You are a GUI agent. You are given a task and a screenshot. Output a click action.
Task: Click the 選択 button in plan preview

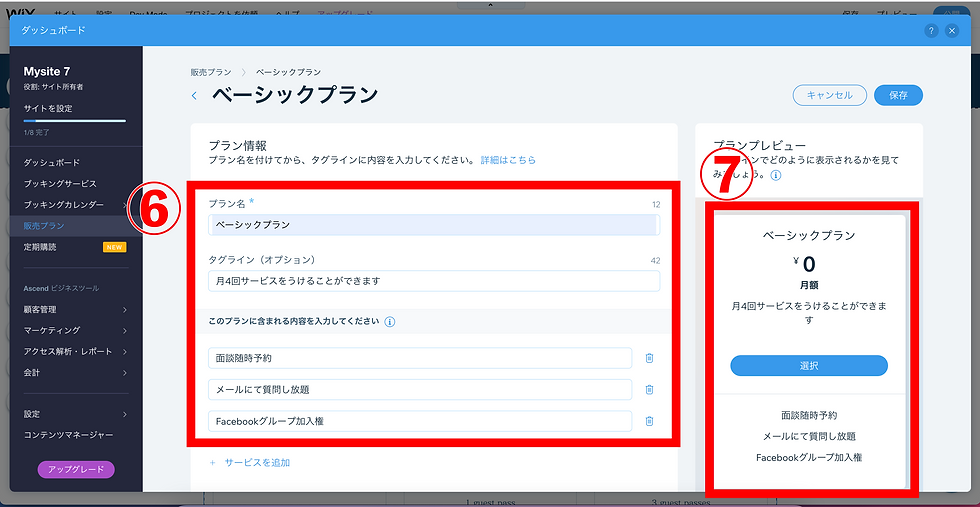809,366
